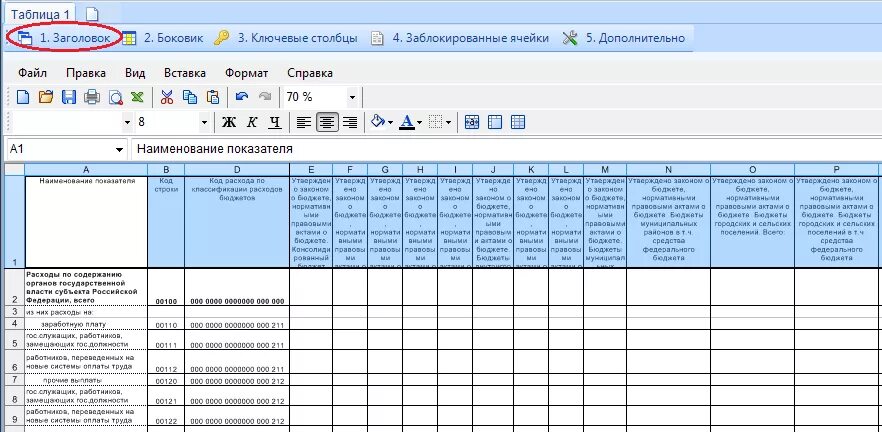
Task: Click cell 'Наименование показателя' in header row
Action: pyautogui.click(x=86, y=221)
